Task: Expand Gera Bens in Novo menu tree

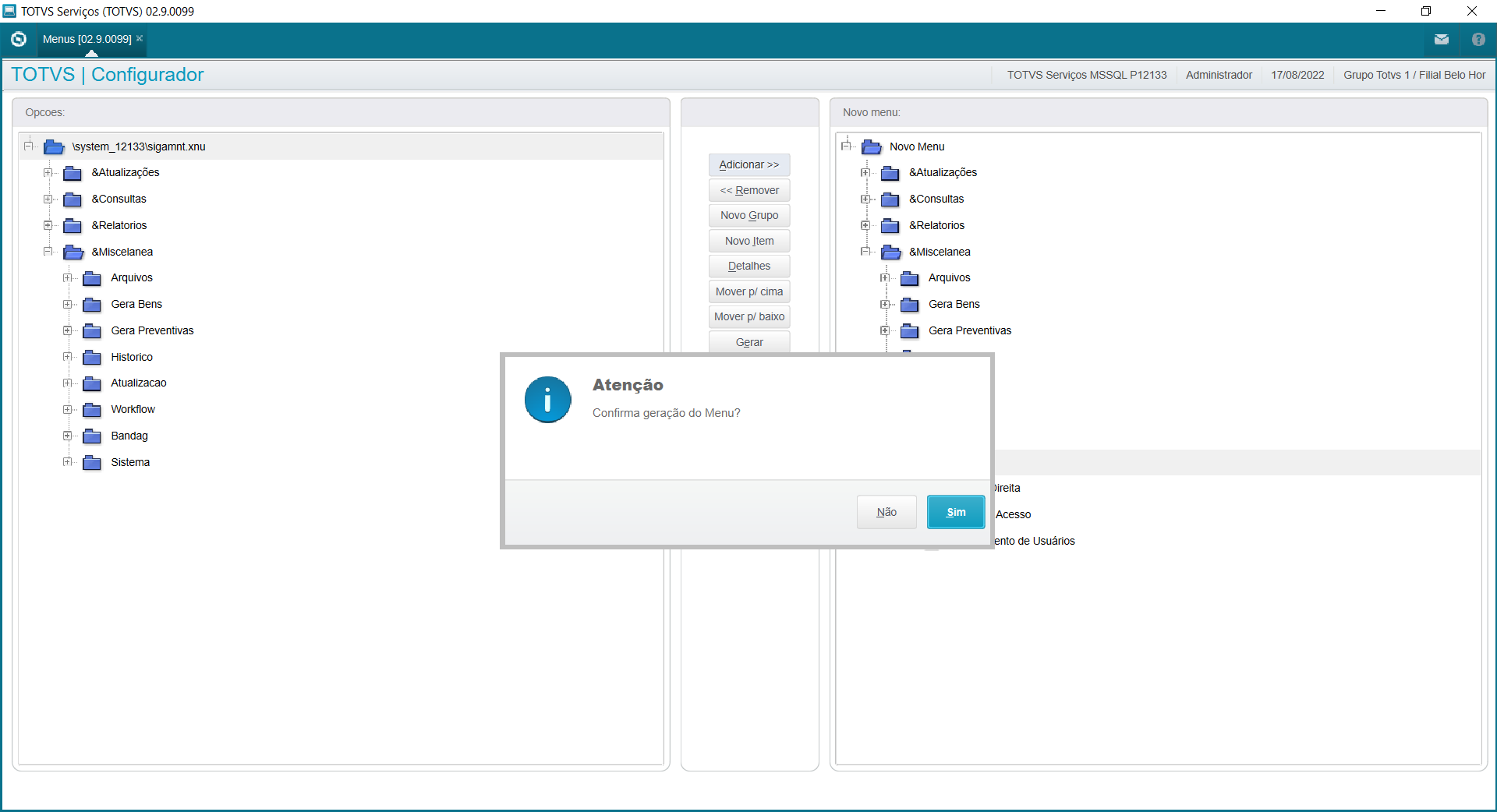Action: [885, 304]
